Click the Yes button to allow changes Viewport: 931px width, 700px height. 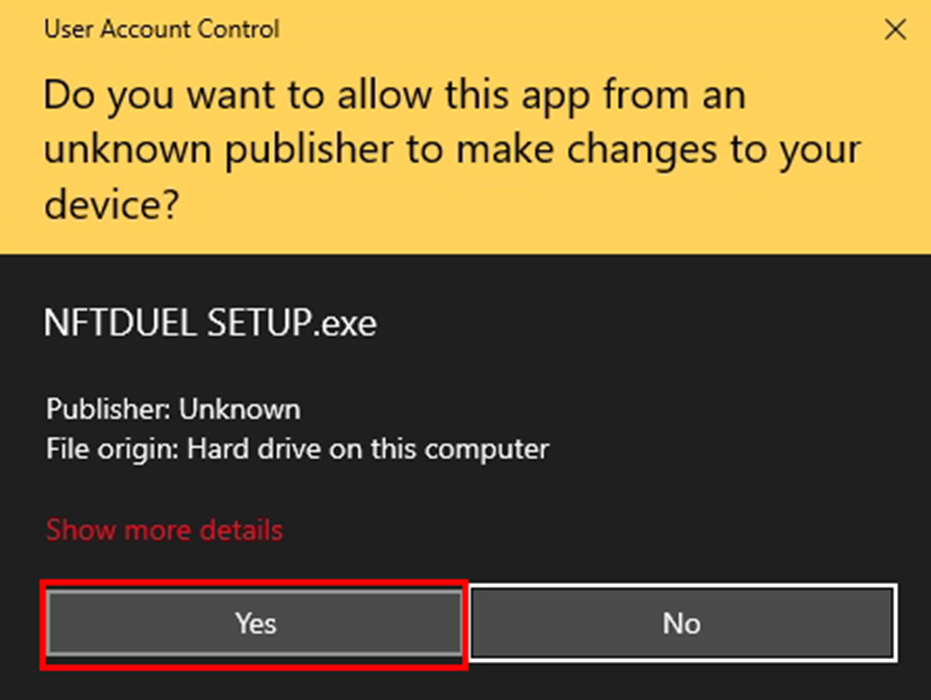pos(255,623)
